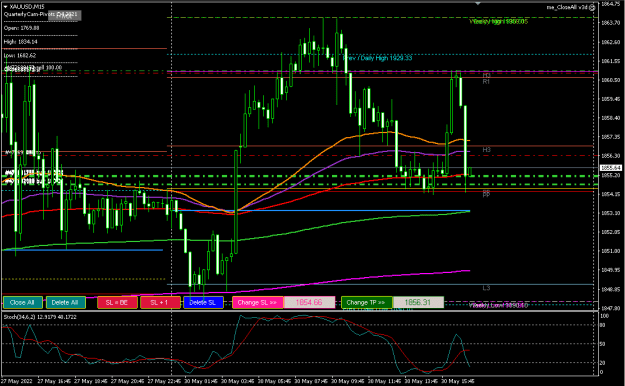Viewport: 625px width, 386px height.
Task: Click the Prev / Daily High label
Action: 377,58
